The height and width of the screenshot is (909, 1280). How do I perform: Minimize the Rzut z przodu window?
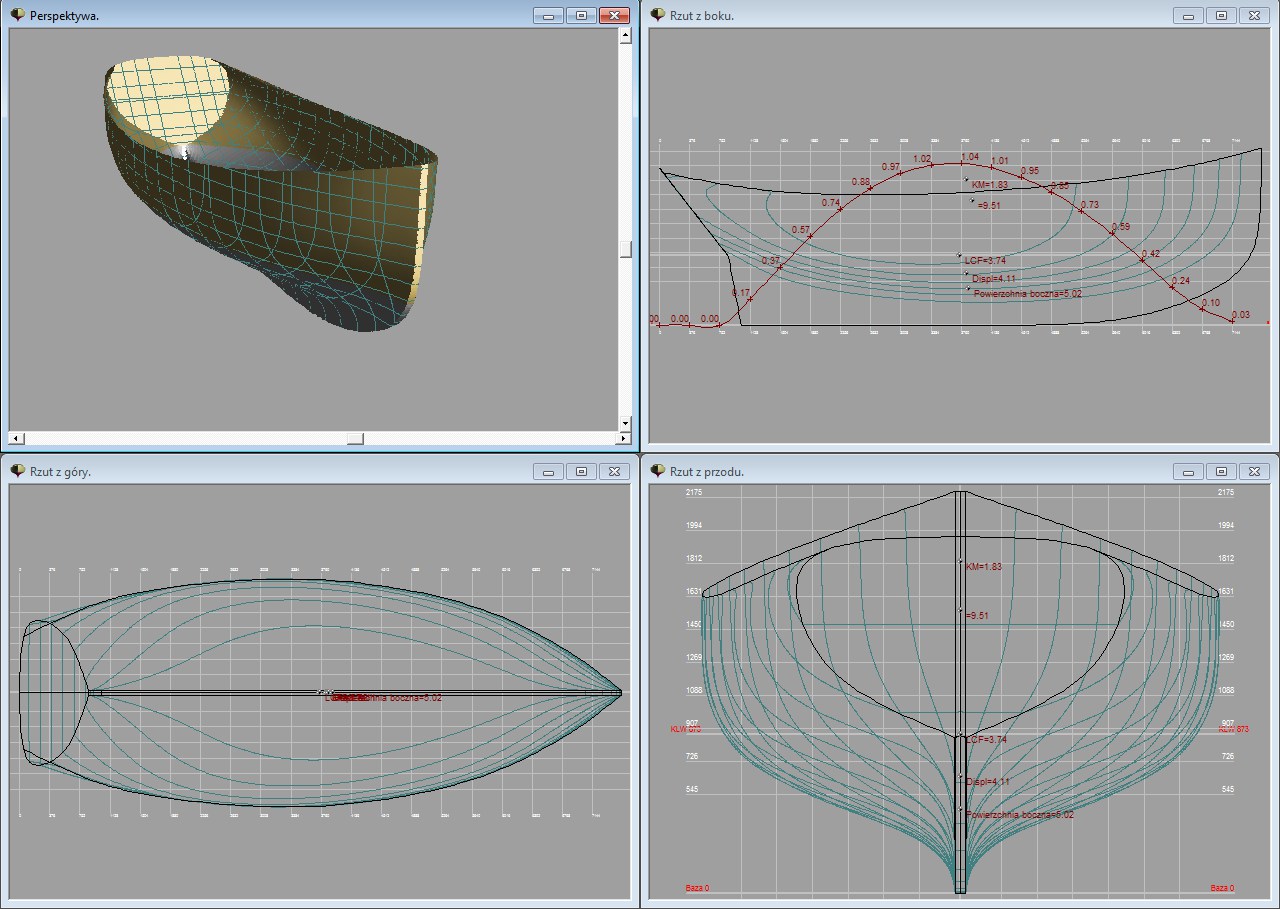(1189, 471)
